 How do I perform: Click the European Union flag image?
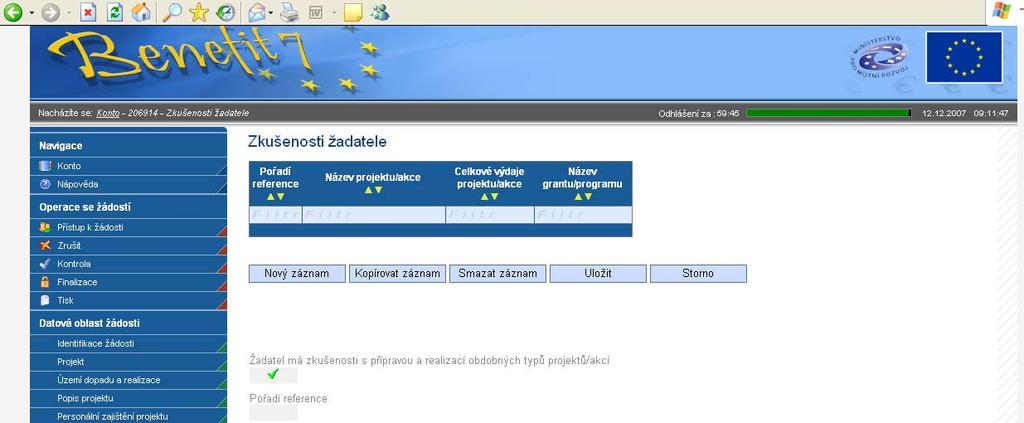click(964, 57)
